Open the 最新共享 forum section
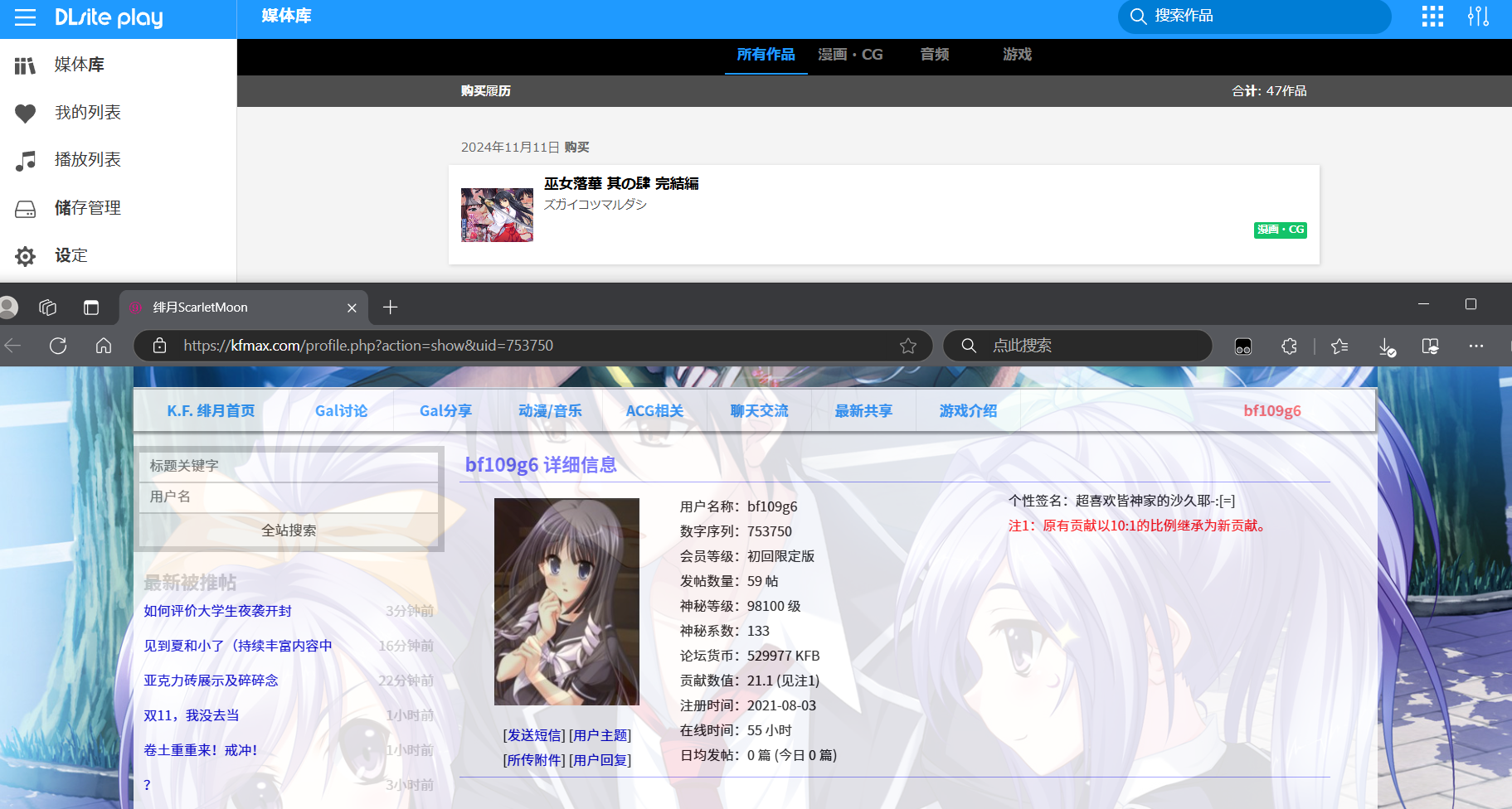The height and width of the screenshot is (809, 1512). tap(863, 411)
